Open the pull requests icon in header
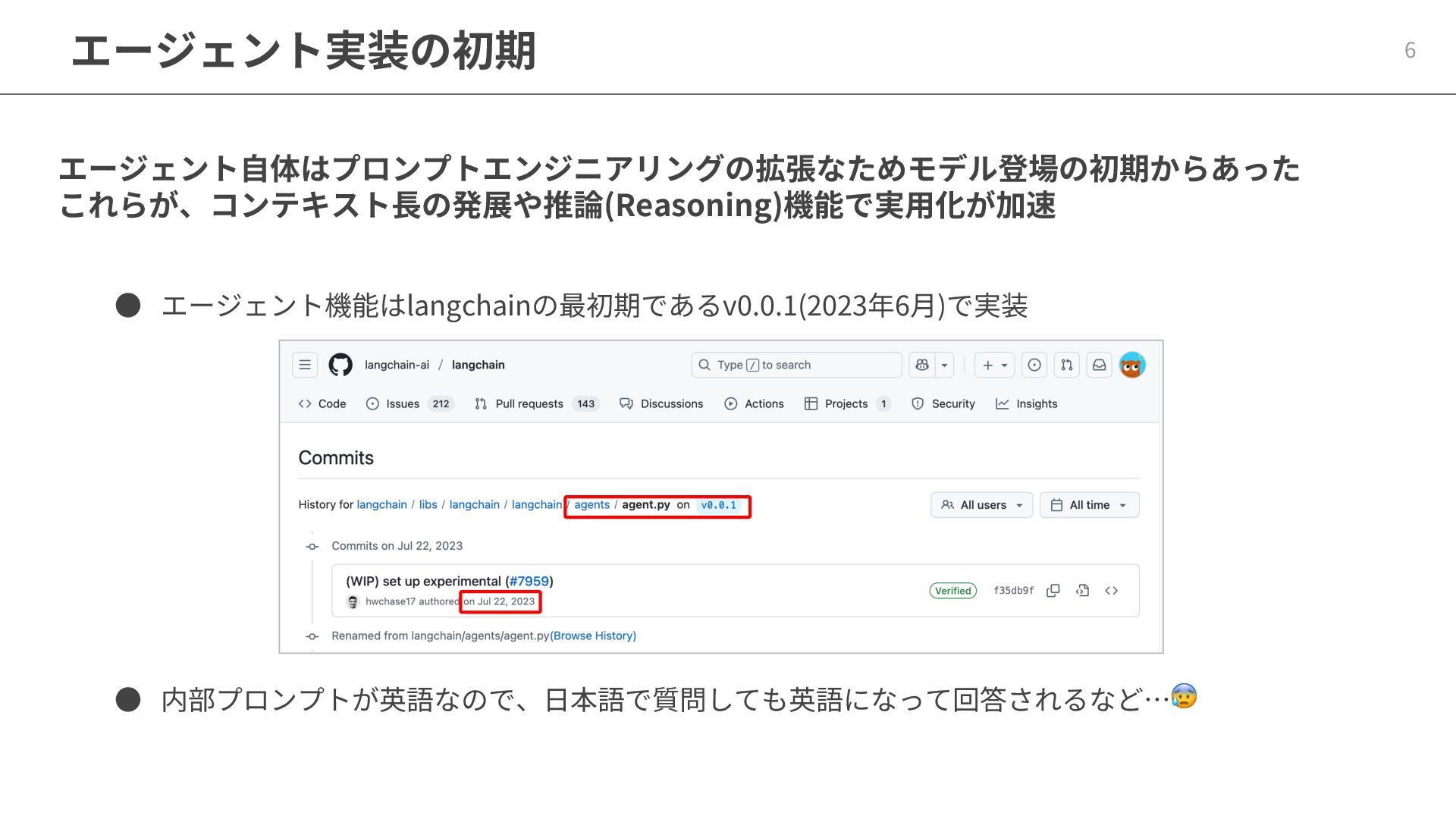This screenshot has height=819, width=1456. [x=1067, y=365]
